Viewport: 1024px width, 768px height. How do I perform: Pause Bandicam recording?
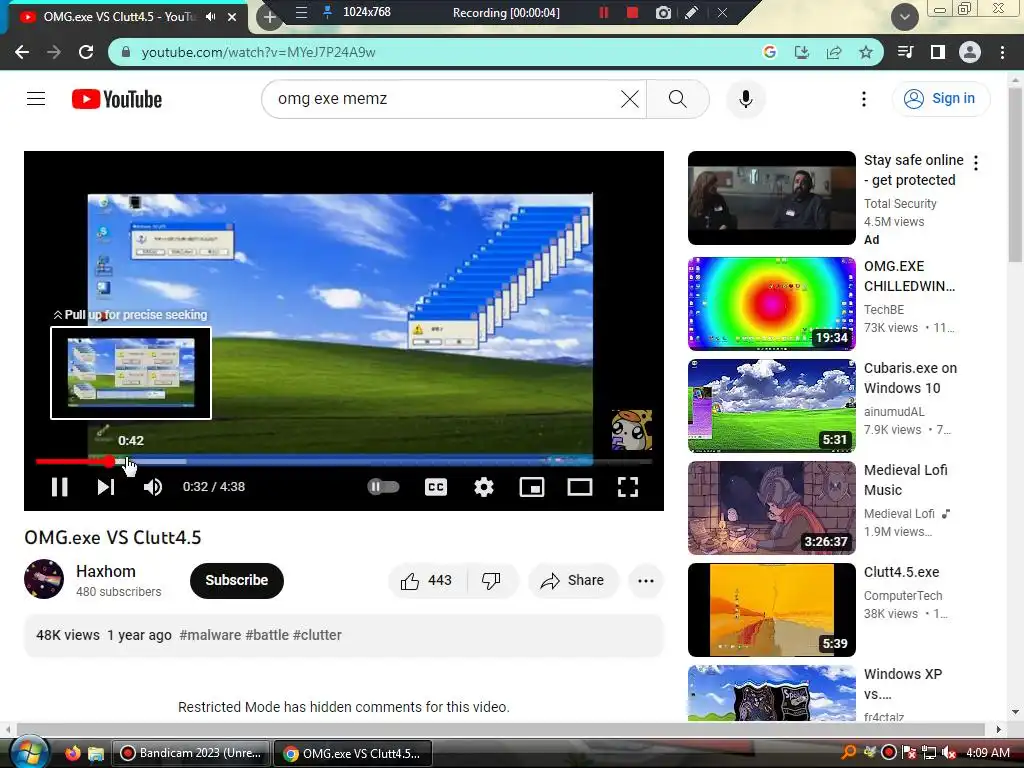603,12
